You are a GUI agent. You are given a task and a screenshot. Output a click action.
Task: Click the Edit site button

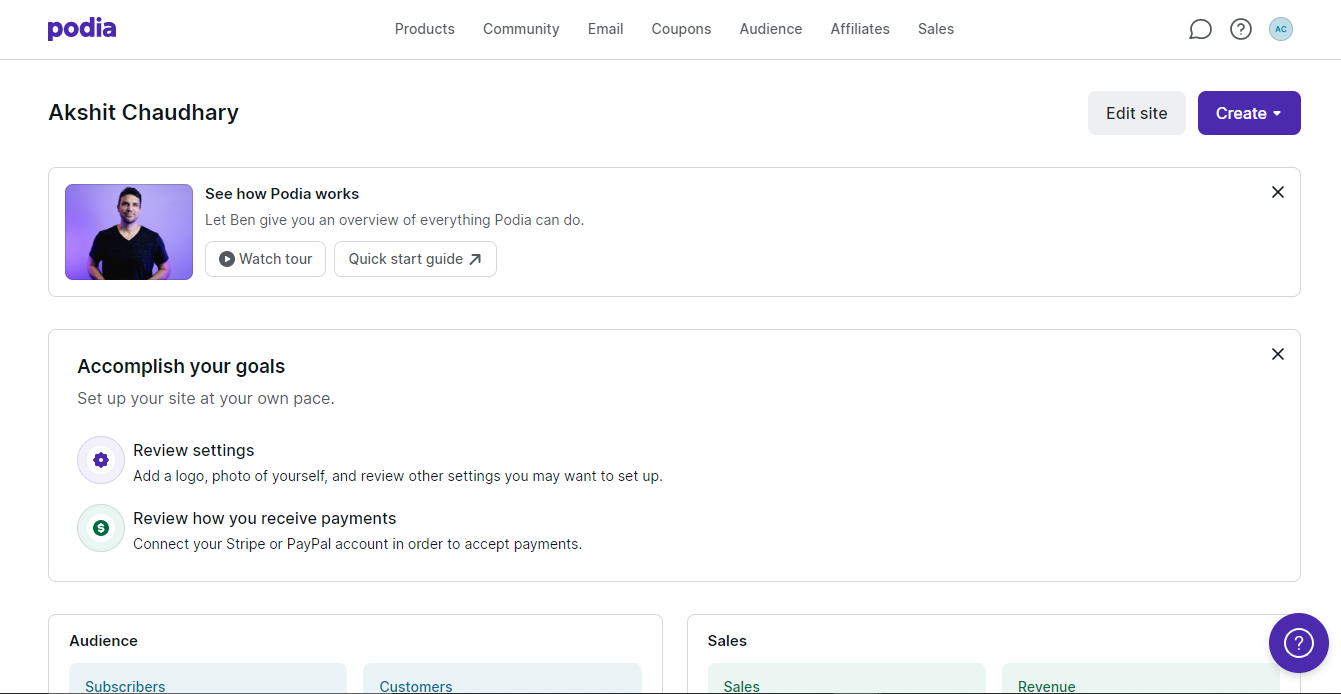(x=1137, y=113)
